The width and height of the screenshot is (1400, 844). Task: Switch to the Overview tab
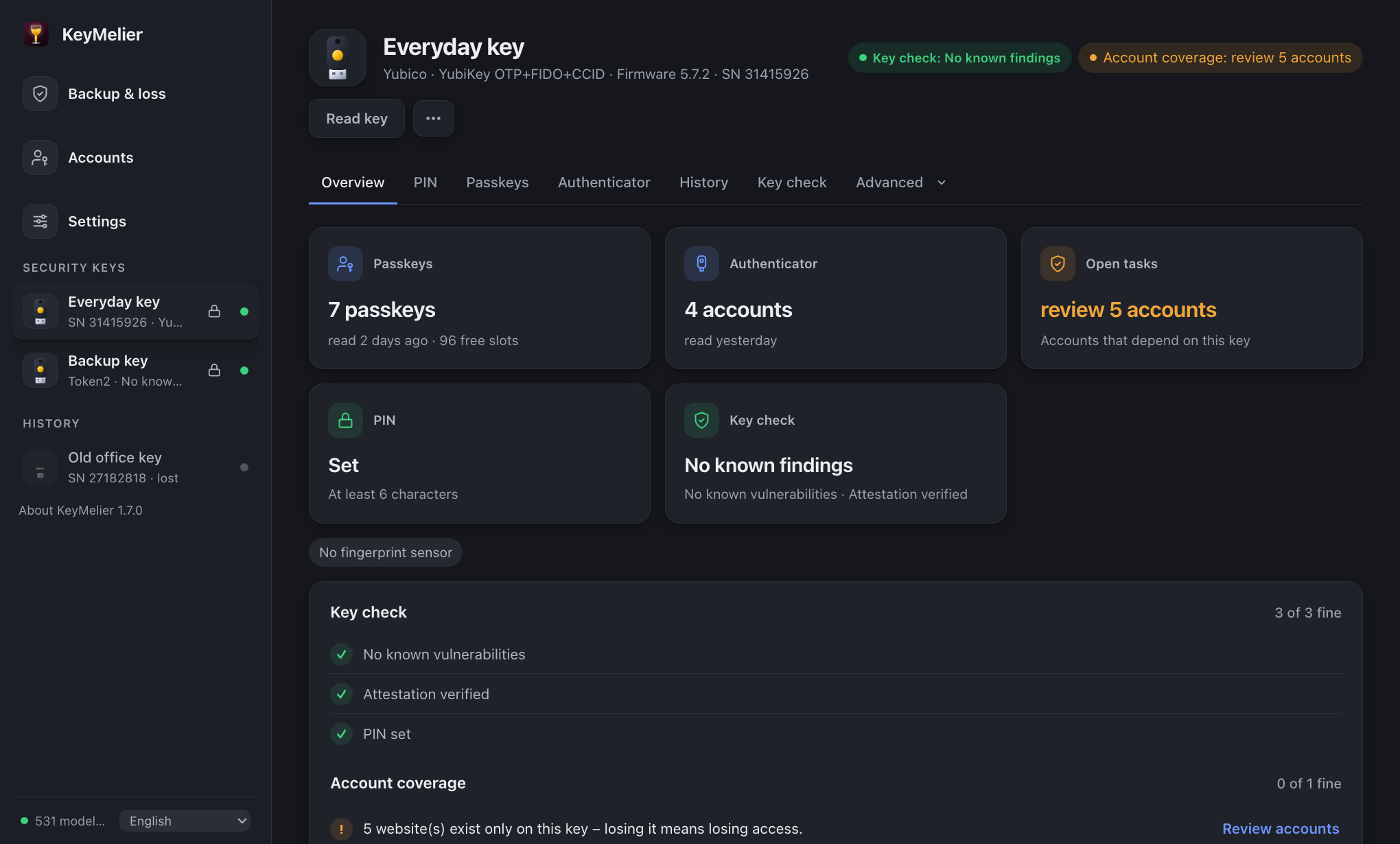(x=353, y=183)
